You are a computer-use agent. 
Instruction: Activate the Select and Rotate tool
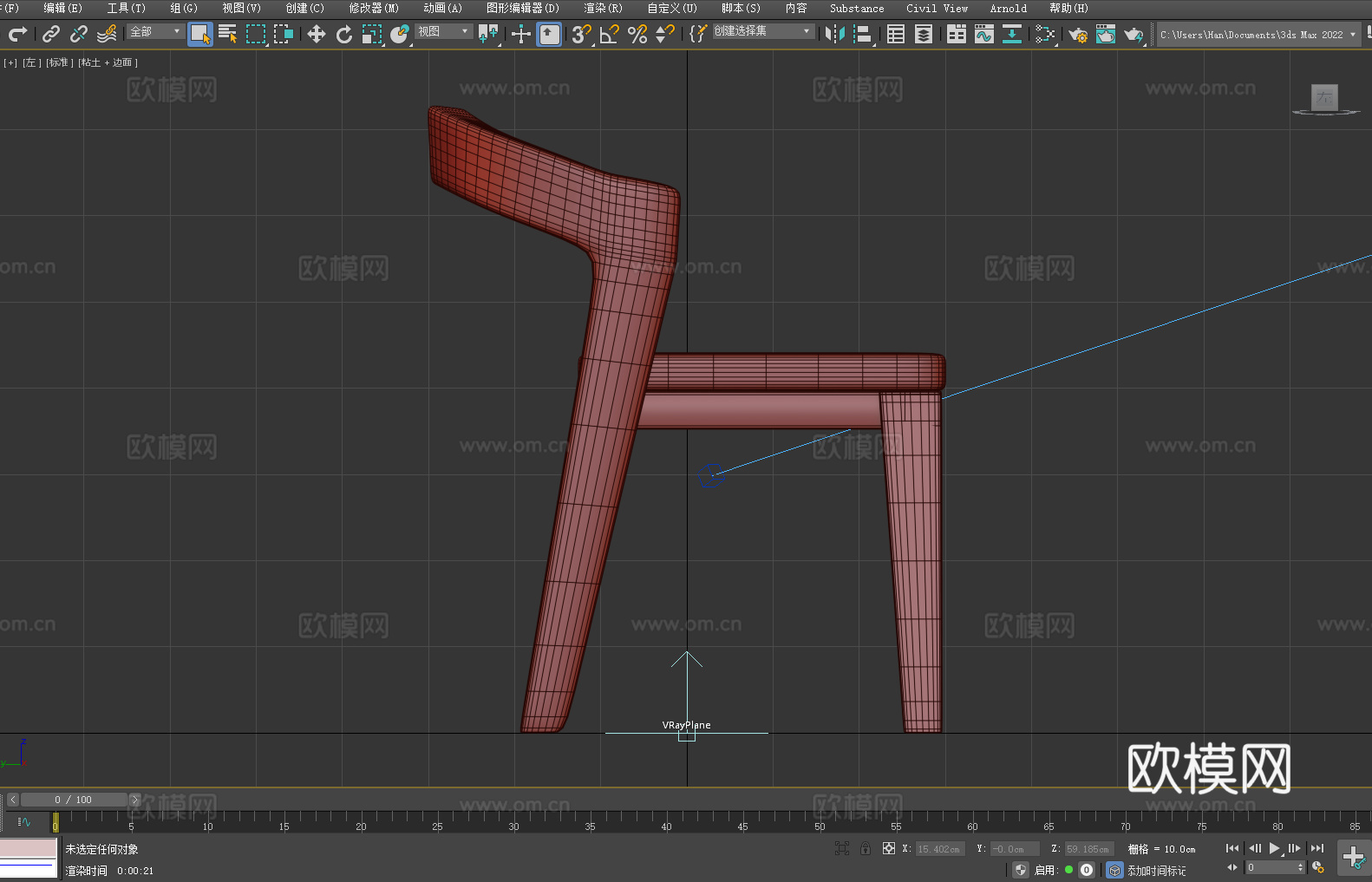pyautogui.click(x=344, y=34)
